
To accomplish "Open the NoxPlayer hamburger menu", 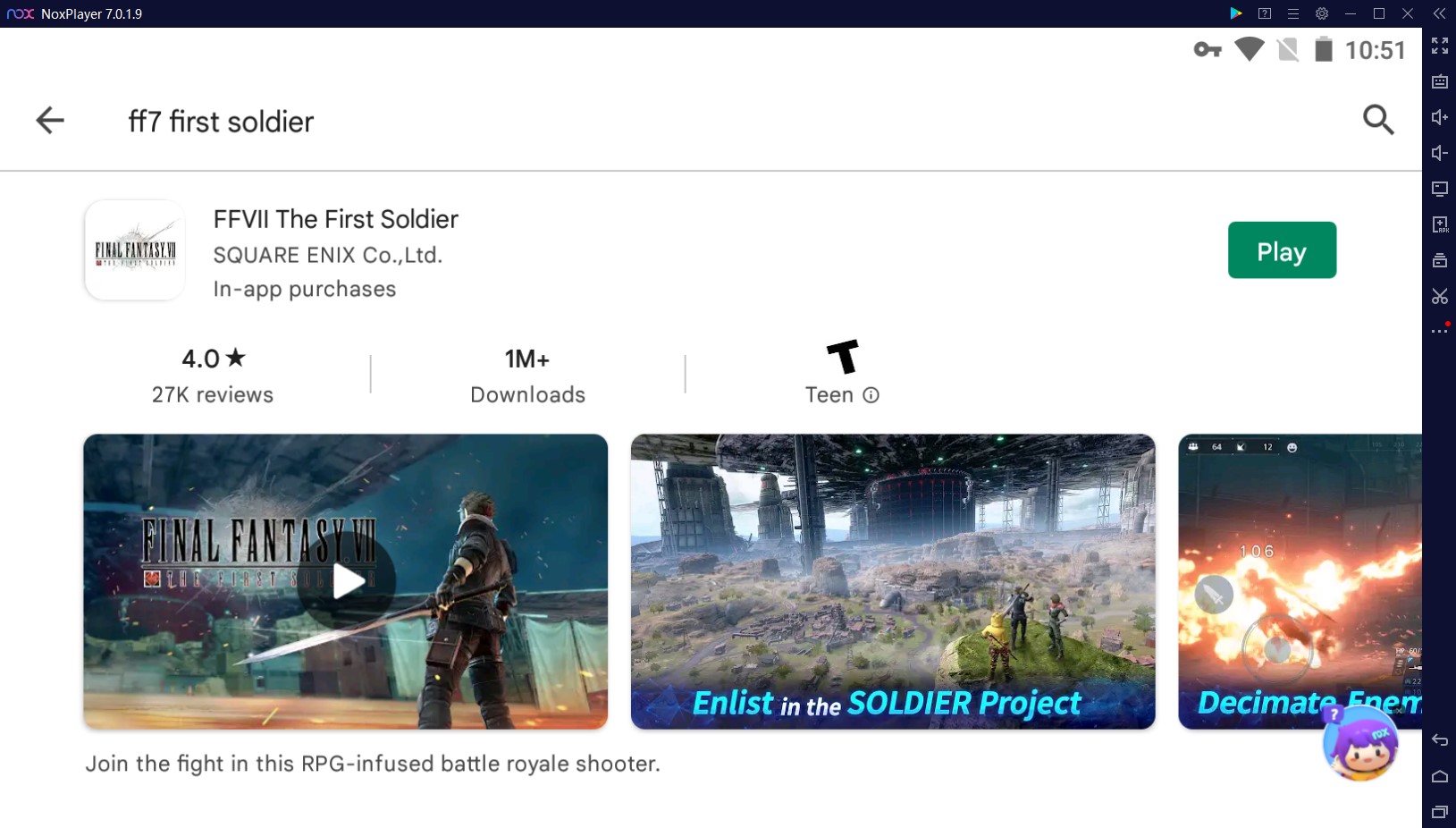I will [x=1292, y=13].
